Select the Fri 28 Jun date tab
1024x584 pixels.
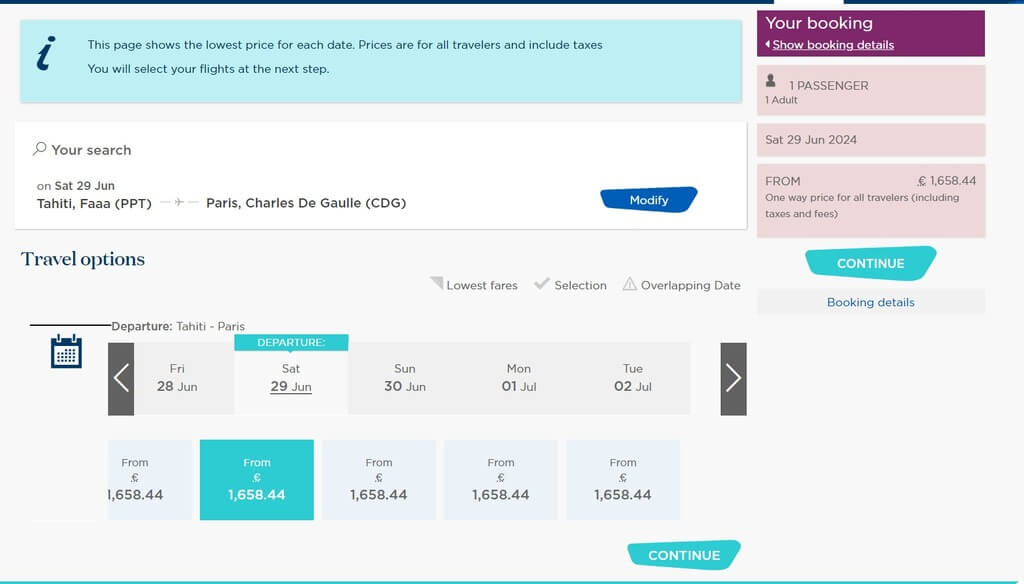177,378
